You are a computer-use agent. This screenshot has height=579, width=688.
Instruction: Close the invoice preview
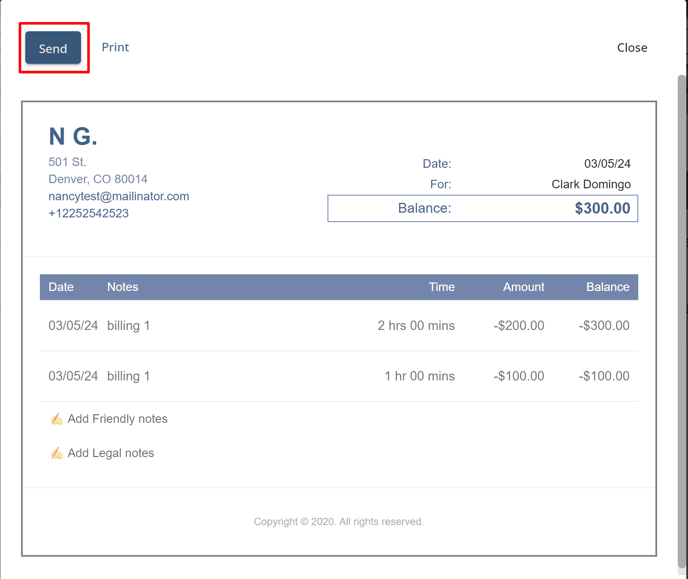click(x=632, y=47)
